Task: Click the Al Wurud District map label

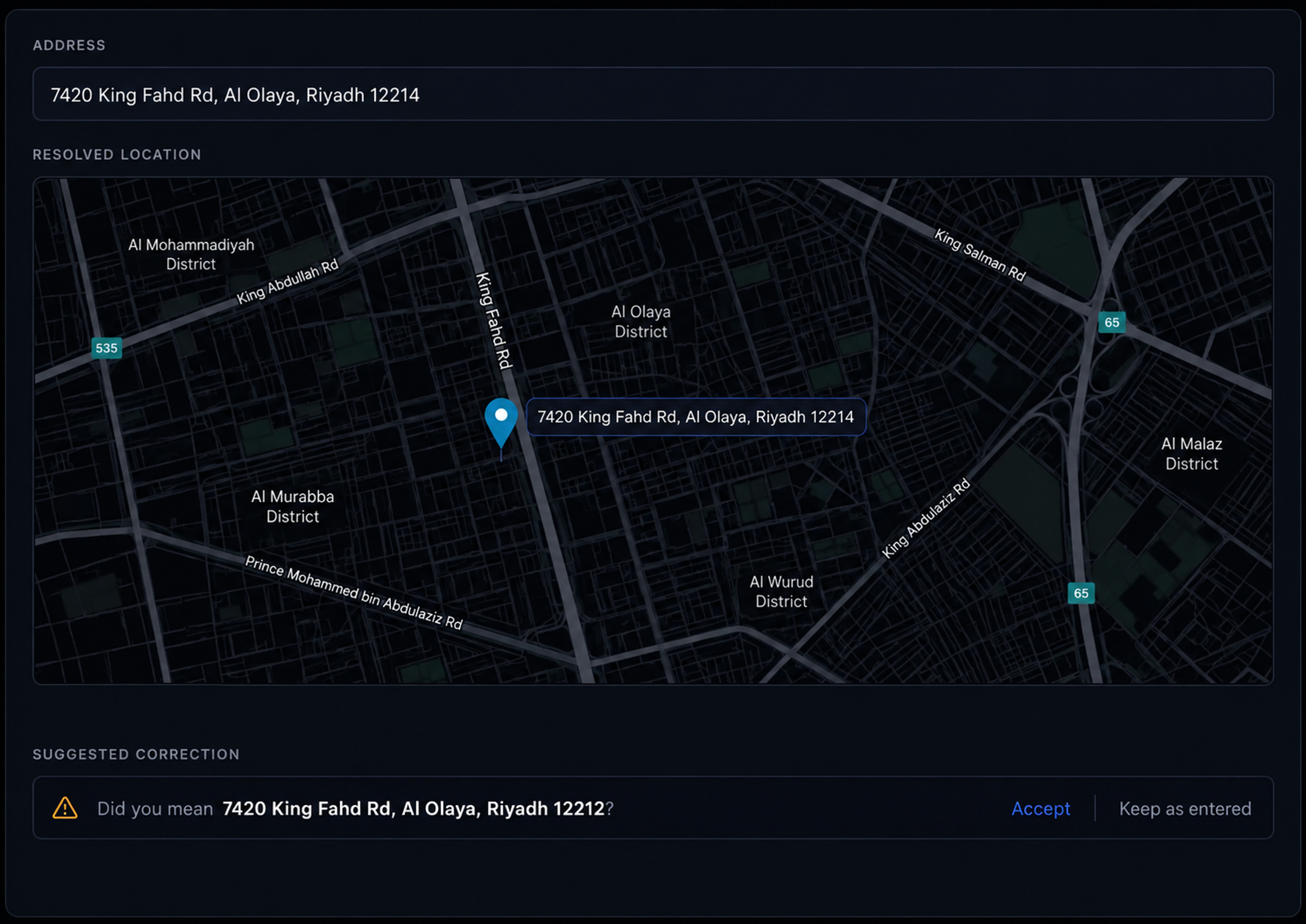Action: point(781,592)
